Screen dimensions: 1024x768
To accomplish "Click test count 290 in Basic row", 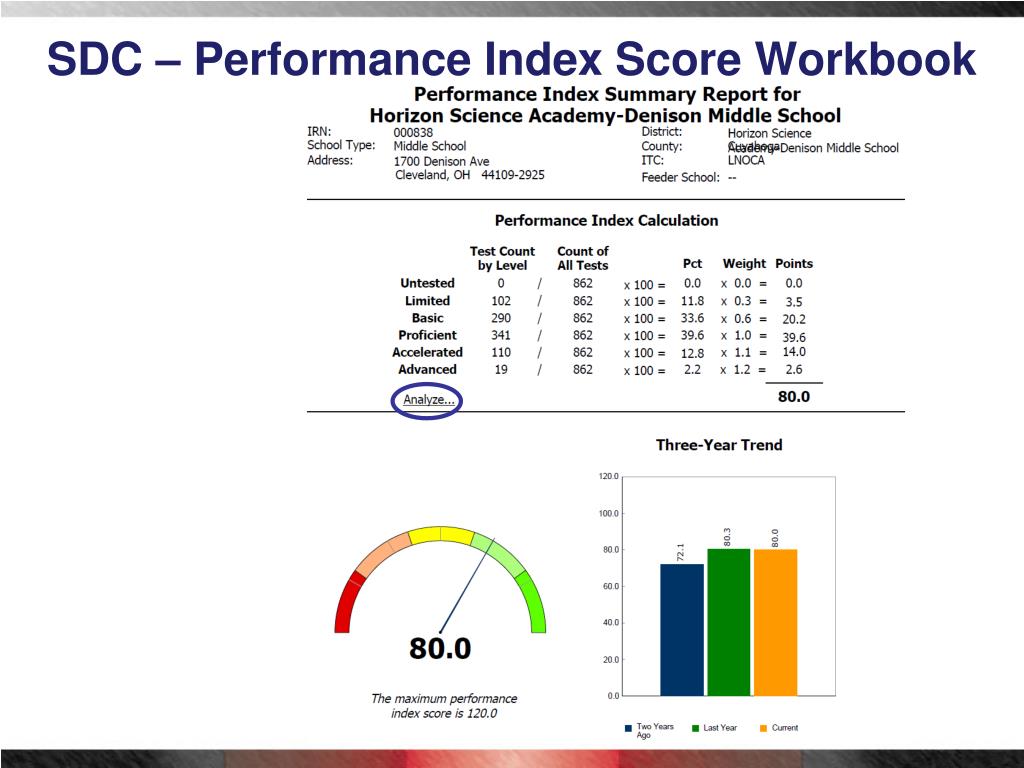I will (x=501, y=318).
